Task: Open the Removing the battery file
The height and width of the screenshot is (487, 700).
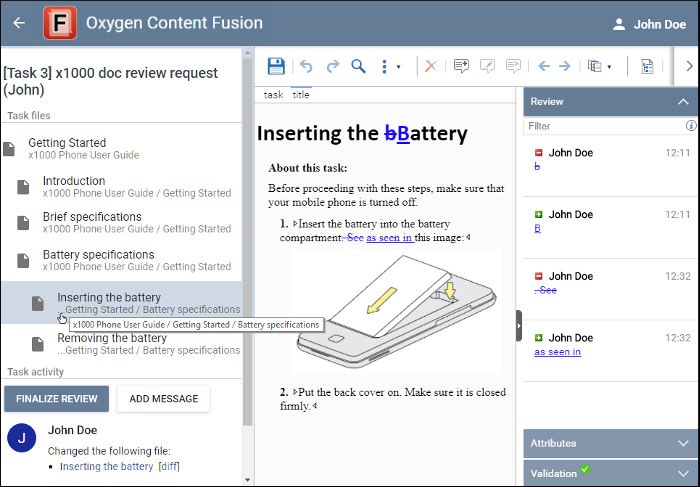Action: click(121, 343)
